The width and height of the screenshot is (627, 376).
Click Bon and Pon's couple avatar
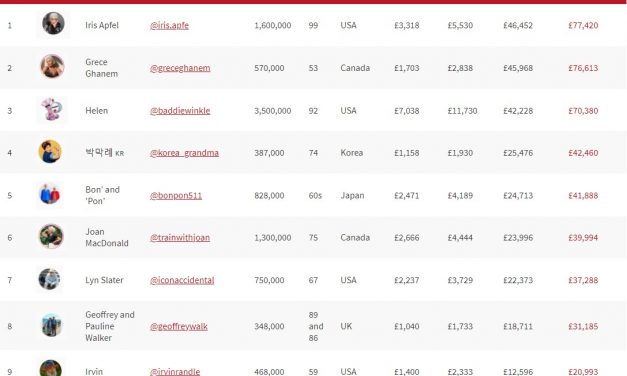(50, 194)
